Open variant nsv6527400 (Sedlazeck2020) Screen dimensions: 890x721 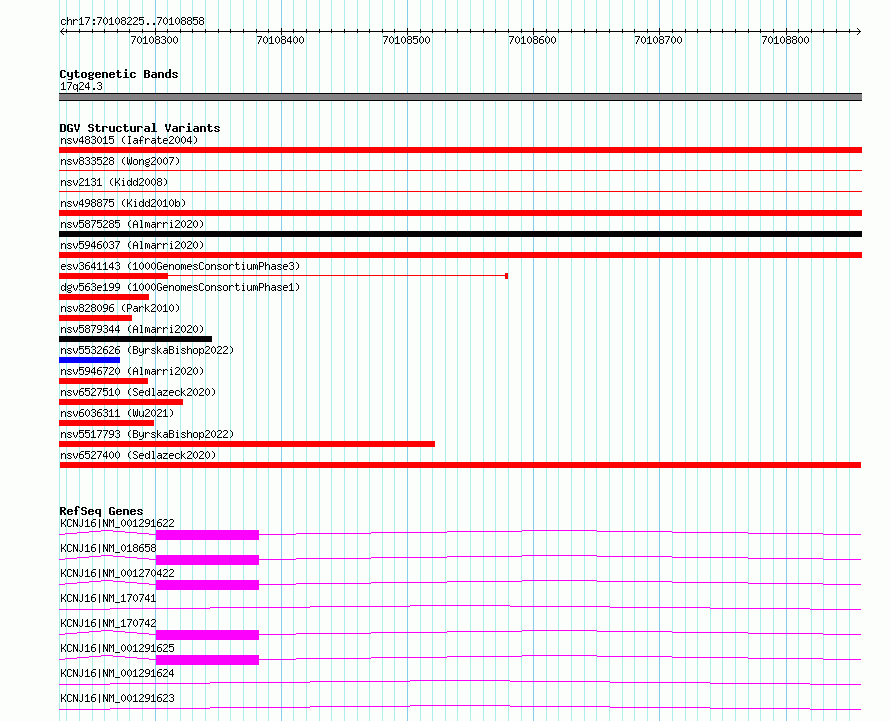138,455
